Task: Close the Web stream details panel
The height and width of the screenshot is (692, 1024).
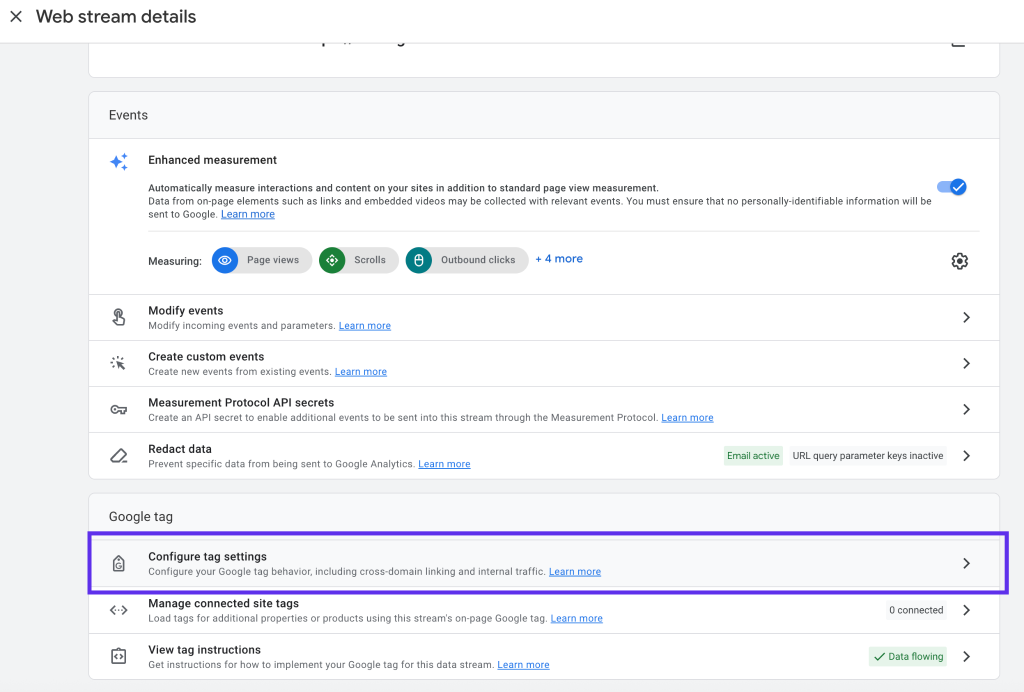Action: [x=16, y=17]
